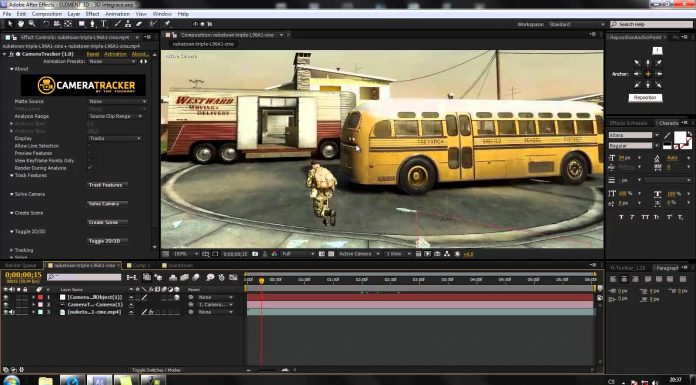The width and height of the screenshot is (696, 385).
Task: Collapse the Solve Camera section
Action: tap(12, 194)
